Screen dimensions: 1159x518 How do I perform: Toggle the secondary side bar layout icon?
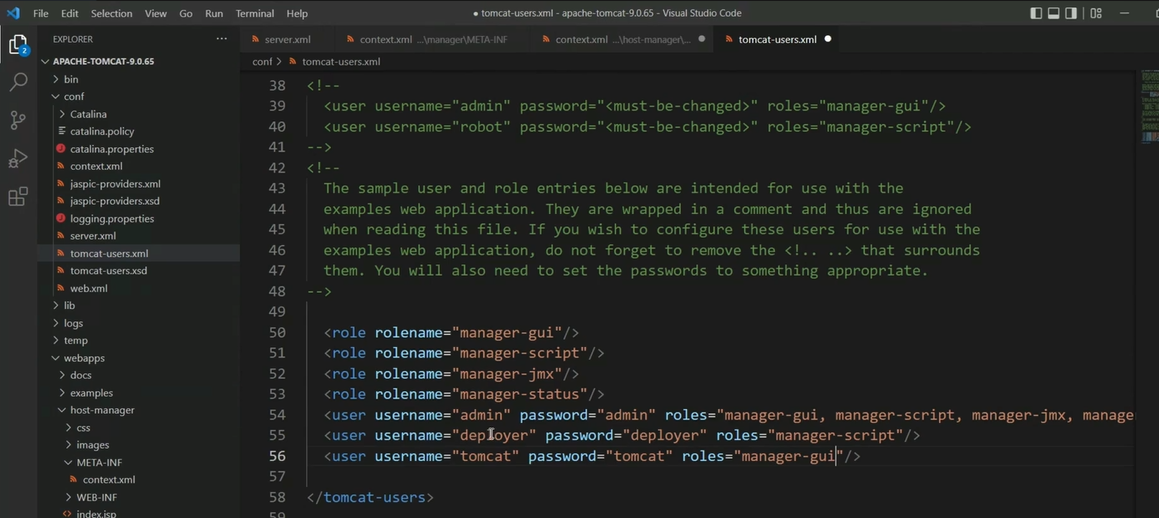[x=1072, y=13]
